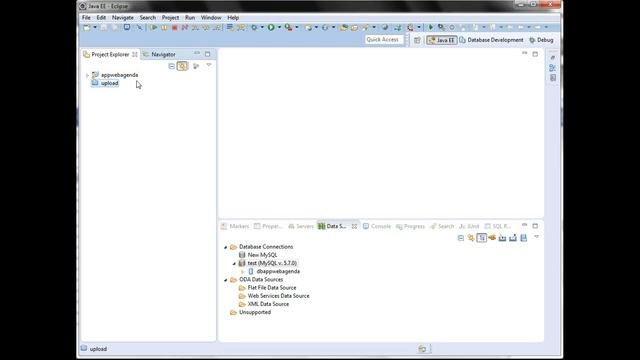Switch to the Java EE perspective
This screenshot has height=360, width=640.
click(442, 40)
